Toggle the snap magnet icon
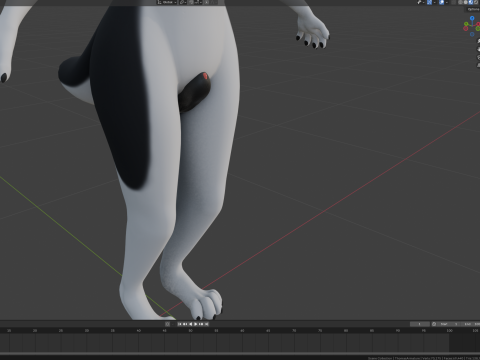 point(191,2)
